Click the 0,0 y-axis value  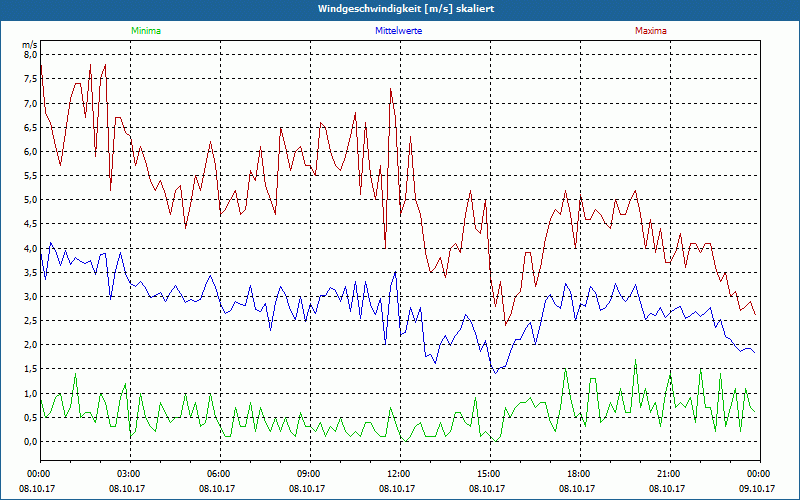coord(31,441)
